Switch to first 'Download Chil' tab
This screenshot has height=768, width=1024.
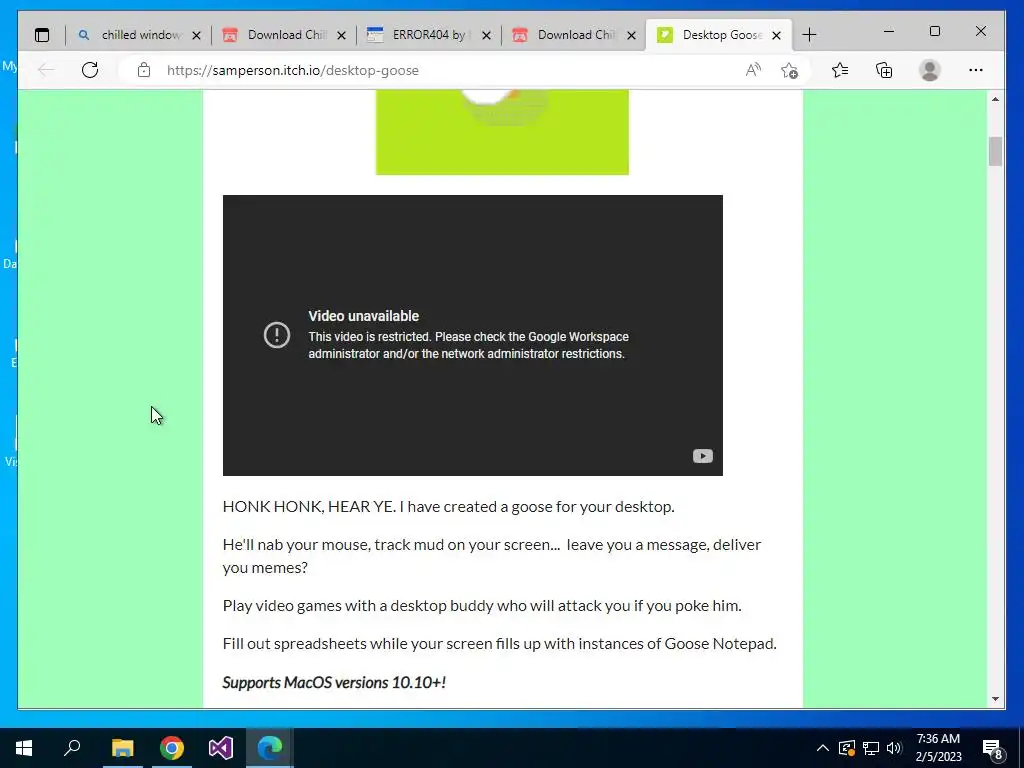point(284,35)
